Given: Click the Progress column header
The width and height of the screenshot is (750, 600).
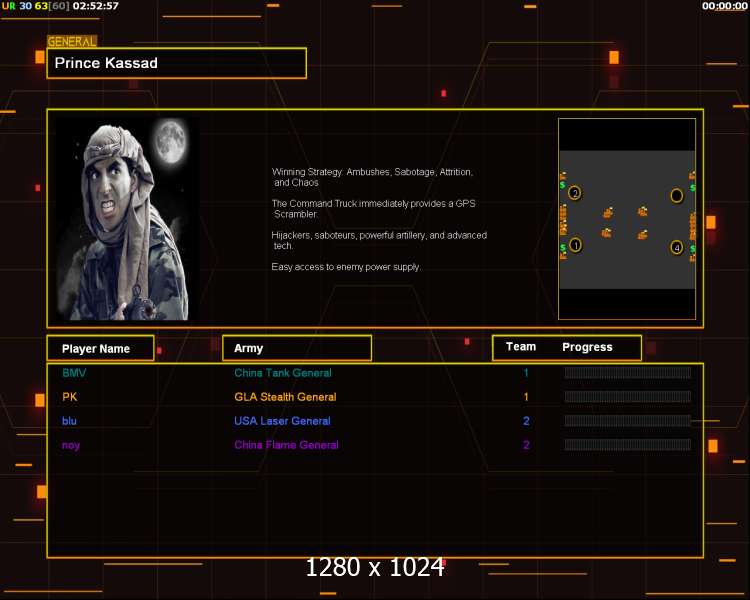Looking at the screenshot, I should point(587,347).
